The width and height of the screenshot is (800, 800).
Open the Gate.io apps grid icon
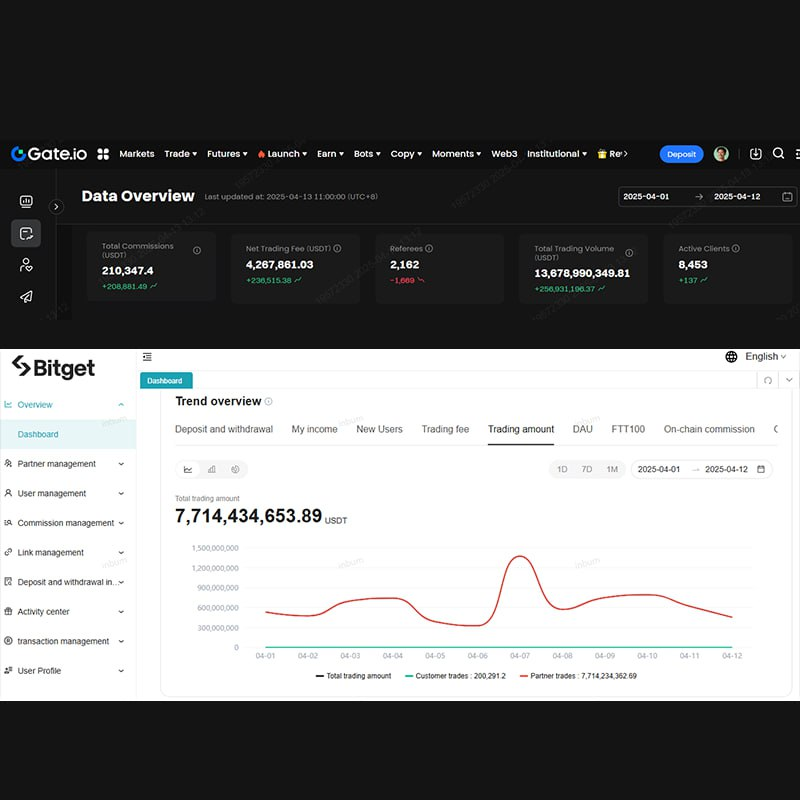103,154
